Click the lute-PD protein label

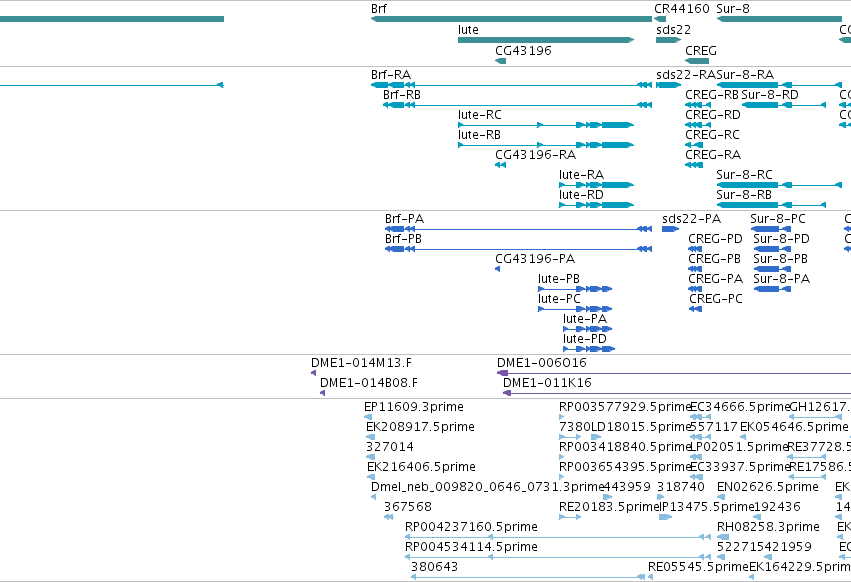click(x=585, y=339)
